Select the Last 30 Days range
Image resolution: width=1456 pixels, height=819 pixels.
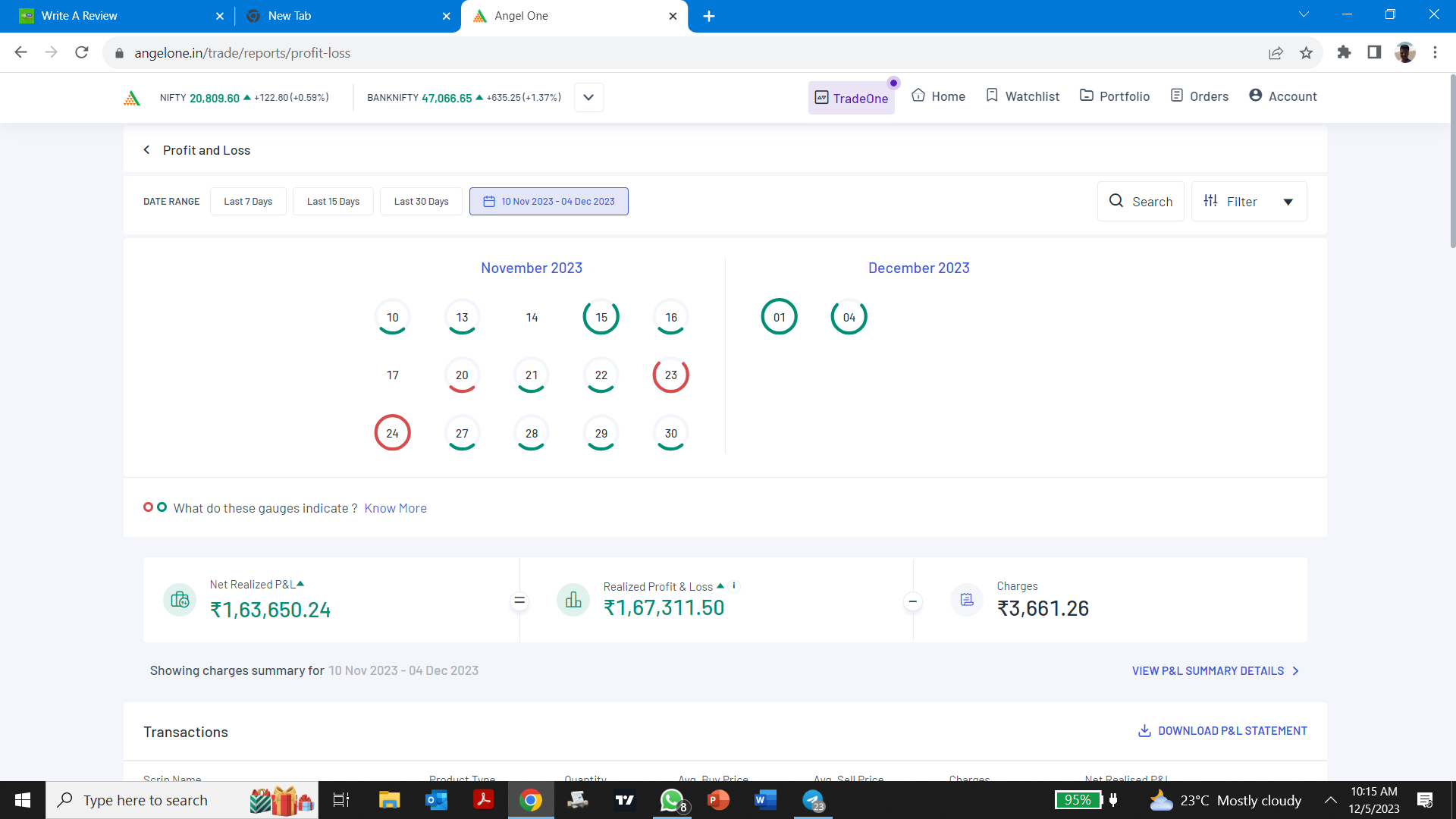pos(421,202)
